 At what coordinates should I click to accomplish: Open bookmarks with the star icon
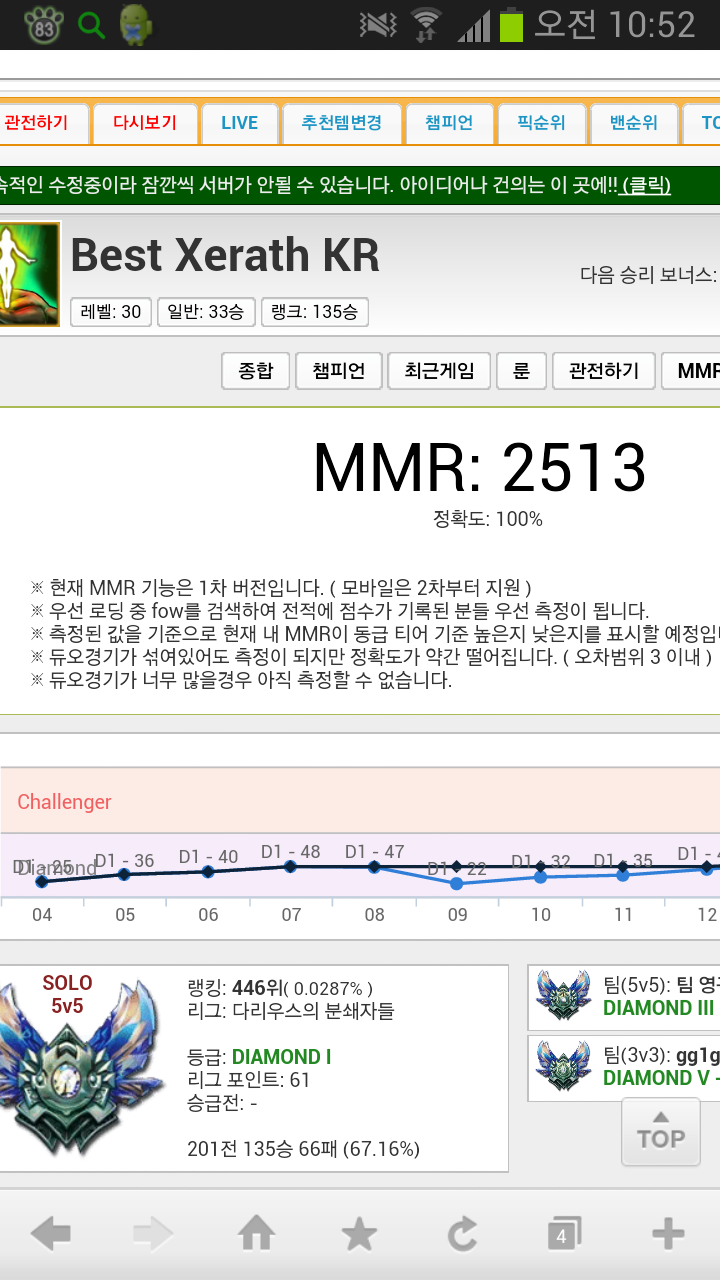coord(359,1235)
